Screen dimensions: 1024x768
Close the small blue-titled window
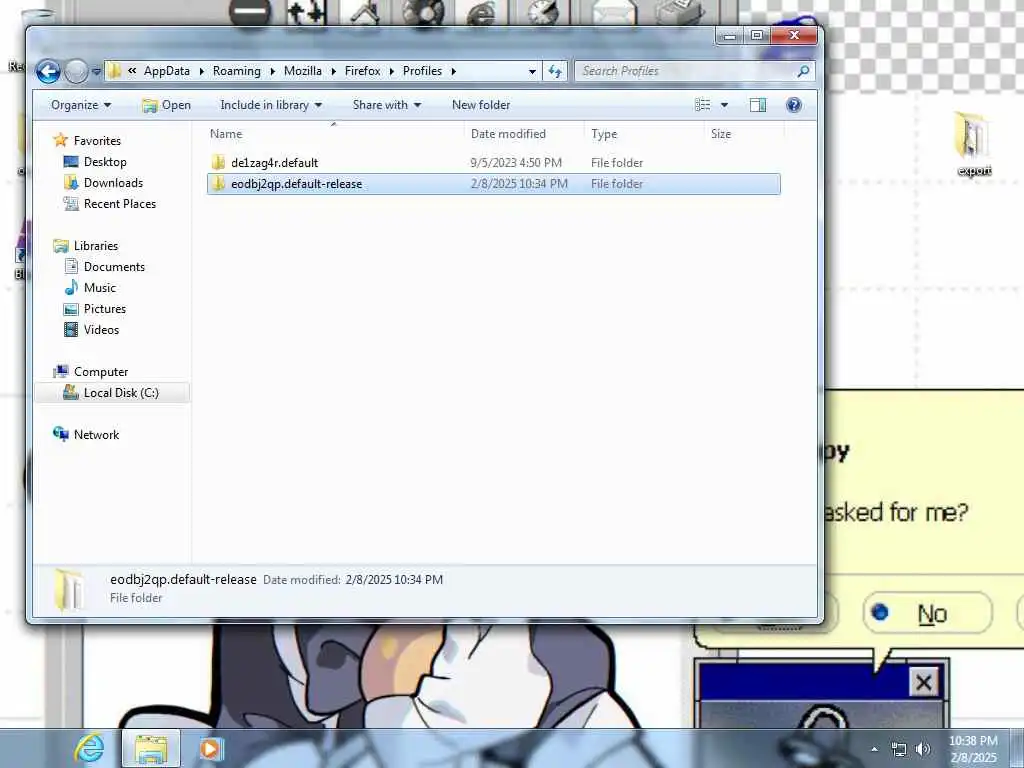point(923,683)
